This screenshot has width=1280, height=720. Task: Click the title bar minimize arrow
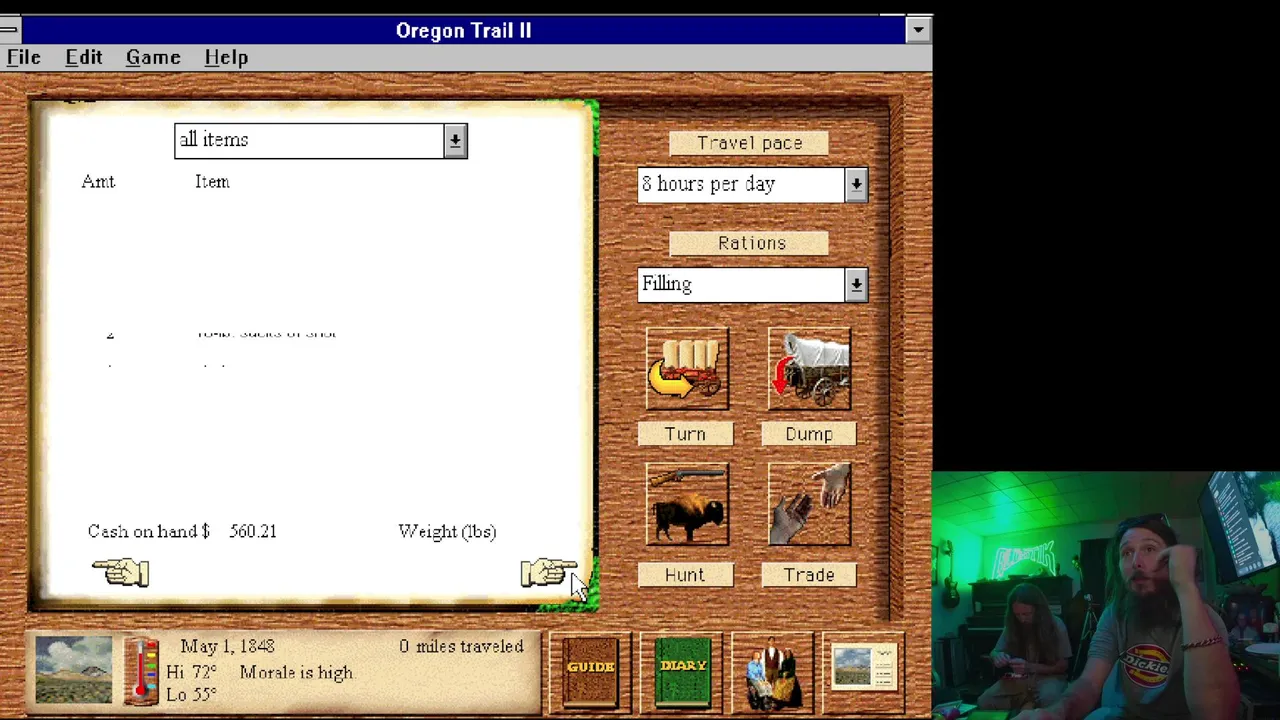tap(918, 30)
